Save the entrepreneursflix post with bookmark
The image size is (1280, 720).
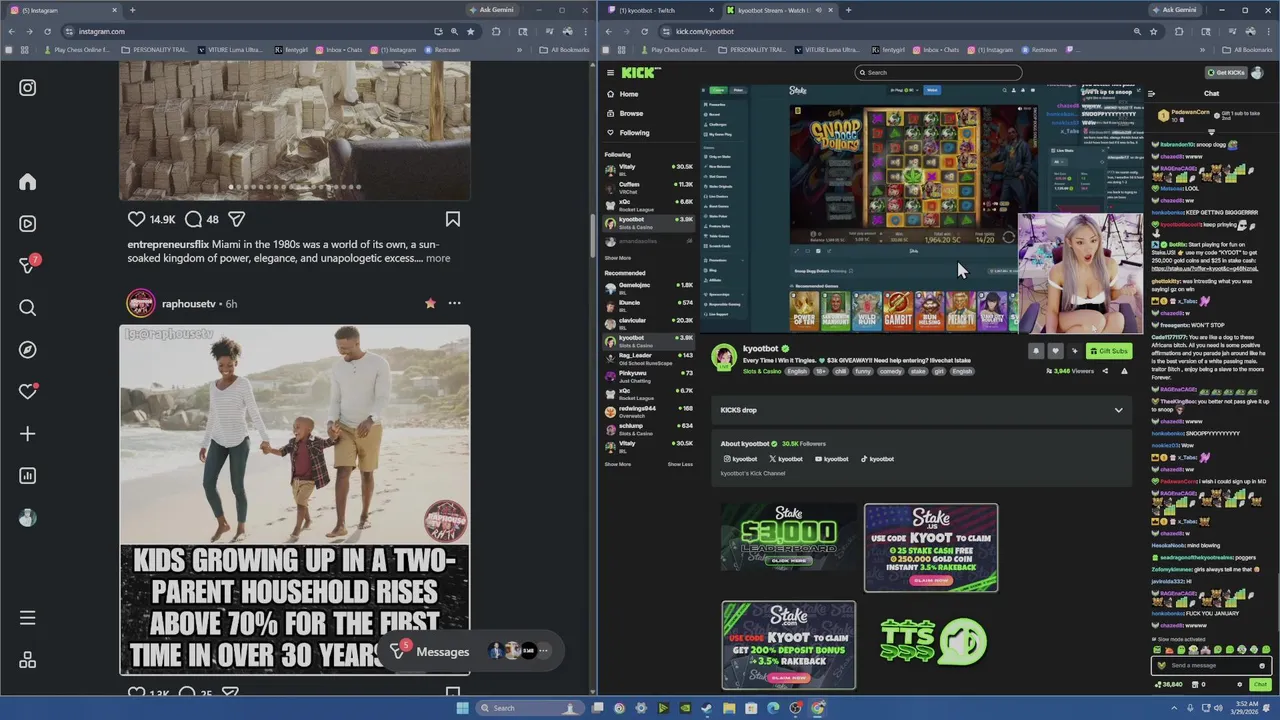point(453,219)
